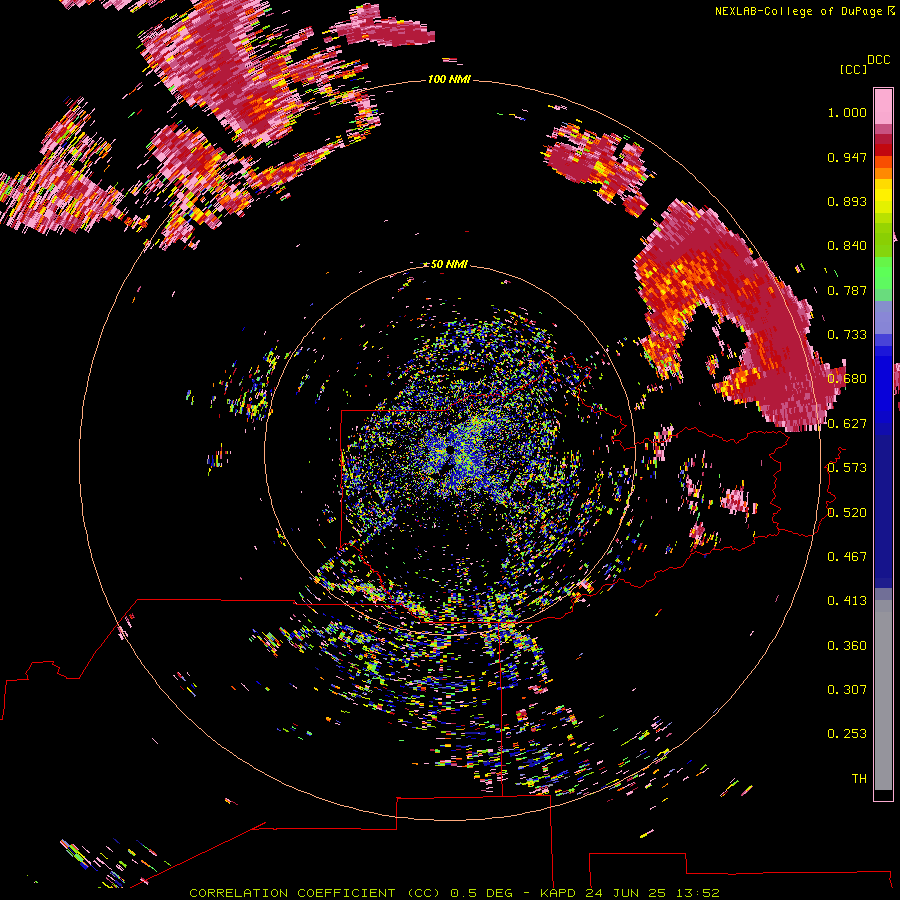This screenshot has width=900, height=900.
Task: Click the 100 NMI range ring label
Action: [449, 79]
